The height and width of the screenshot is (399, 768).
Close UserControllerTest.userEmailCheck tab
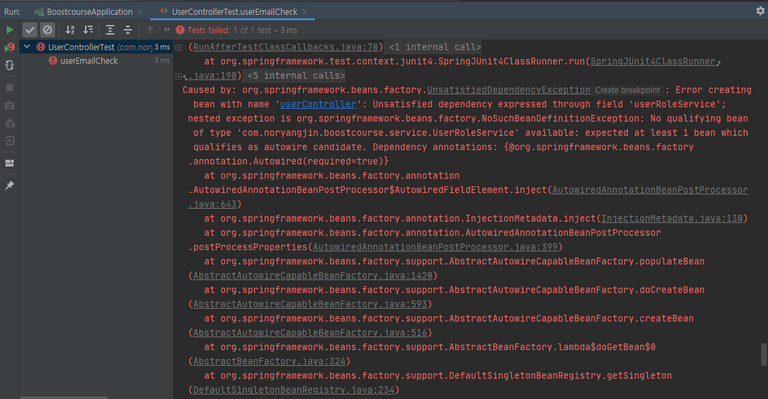pos(305,11)
